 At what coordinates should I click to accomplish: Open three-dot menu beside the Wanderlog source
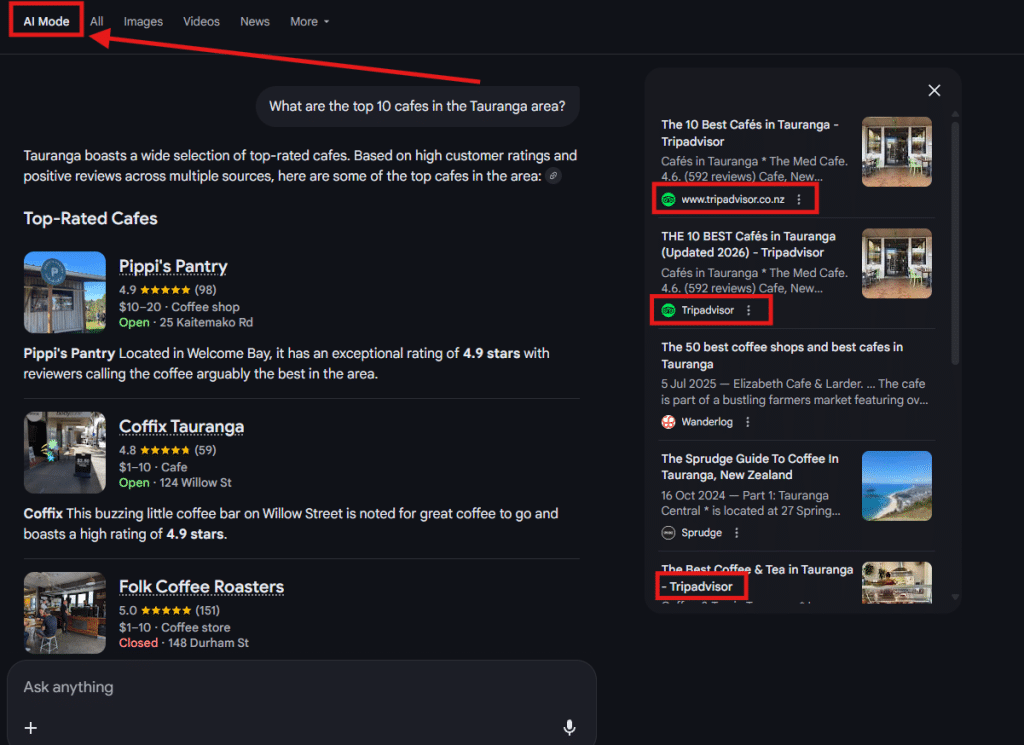point(748,422)
